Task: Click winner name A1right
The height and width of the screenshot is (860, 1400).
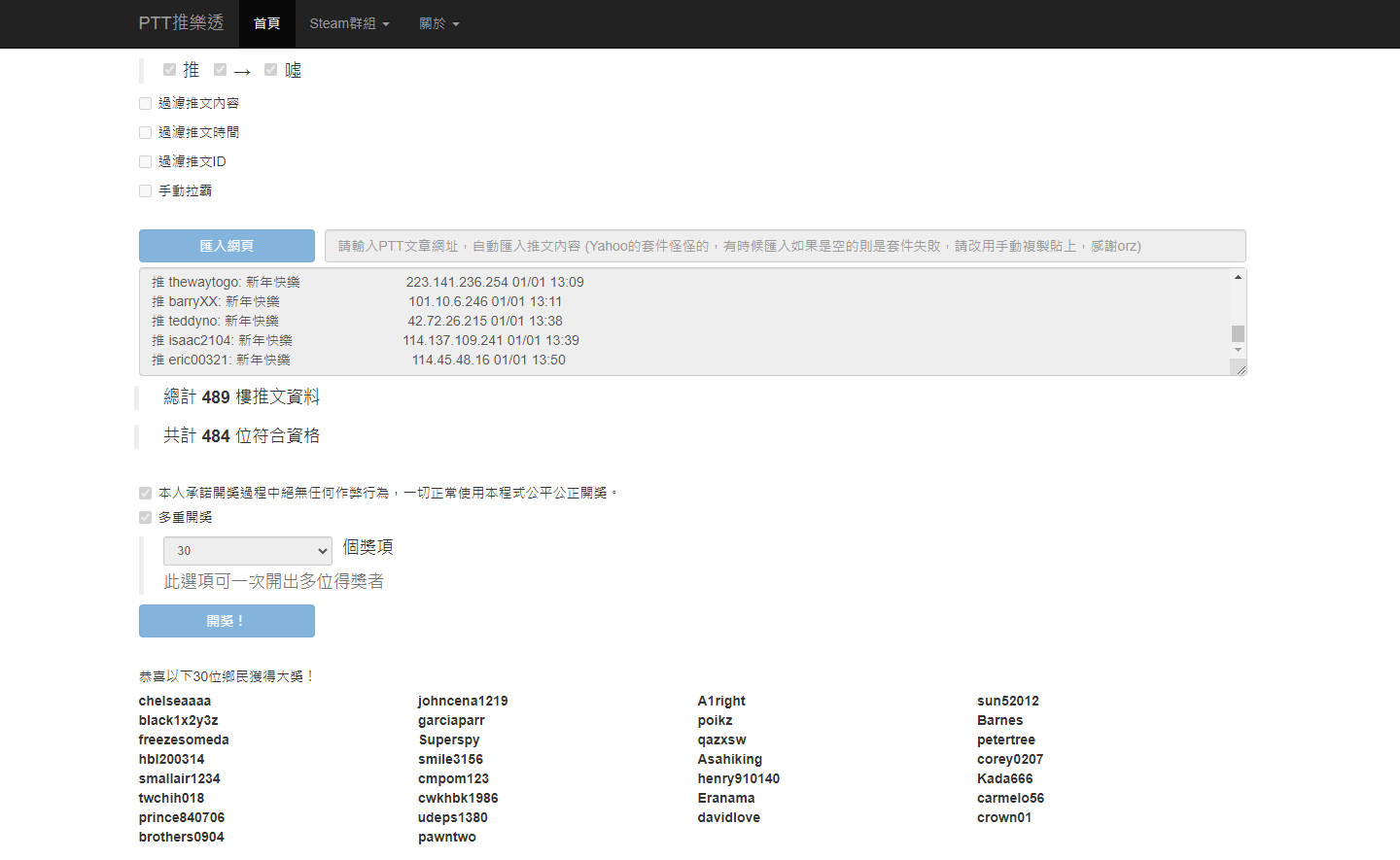Action: 721,701
